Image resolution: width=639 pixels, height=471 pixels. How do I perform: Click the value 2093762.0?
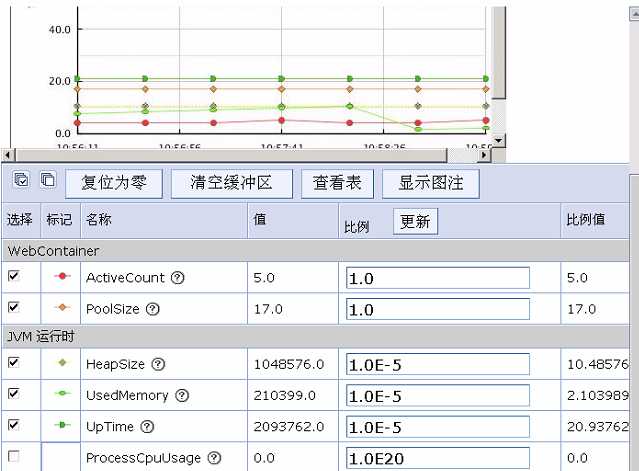click(x=289, y=427)
